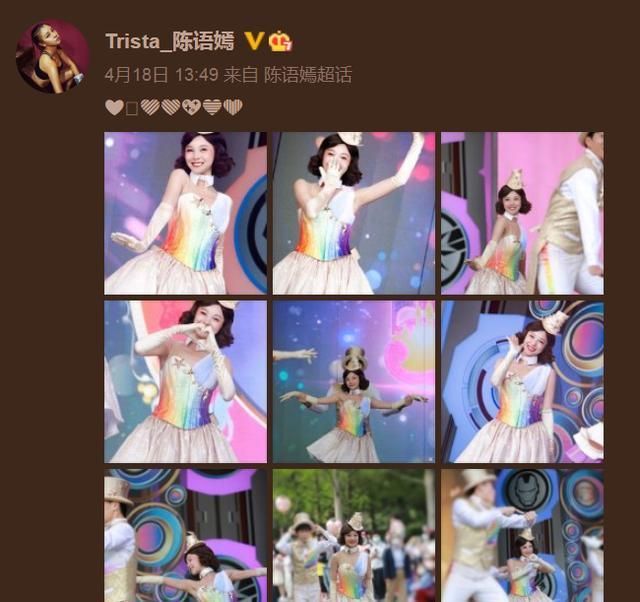Open first photo of smiling rainbow dress performer

click(x=186, y=213)
